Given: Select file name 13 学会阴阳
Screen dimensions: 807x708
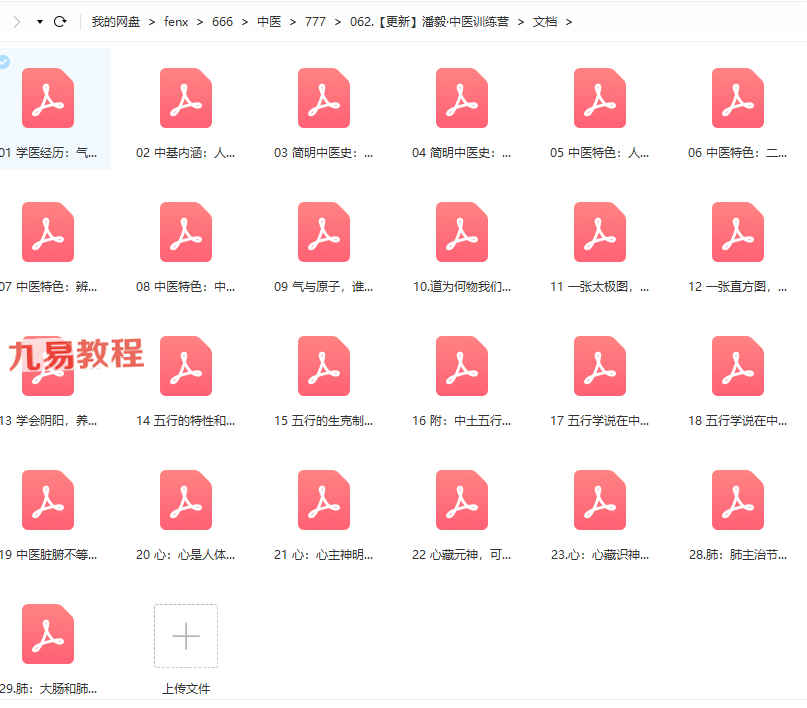Looking at the screenshot, I should click(48, 421).
